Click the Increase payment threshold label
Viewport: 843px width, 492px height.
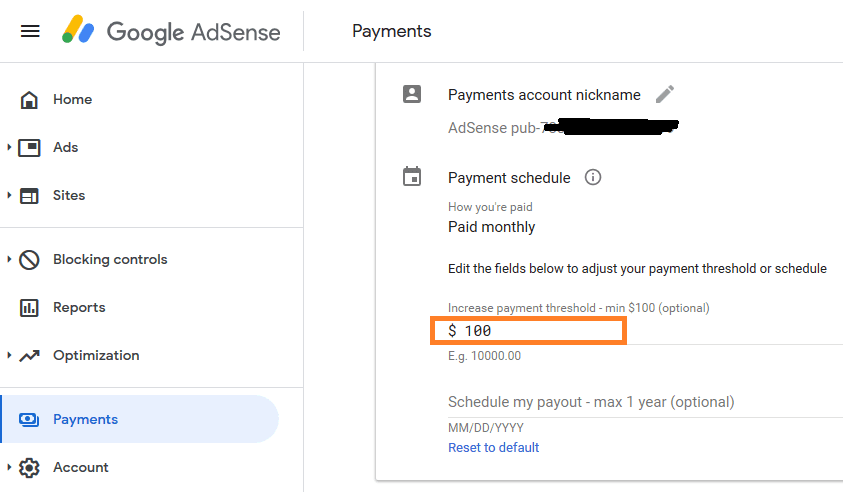click(x=578, y=308)
